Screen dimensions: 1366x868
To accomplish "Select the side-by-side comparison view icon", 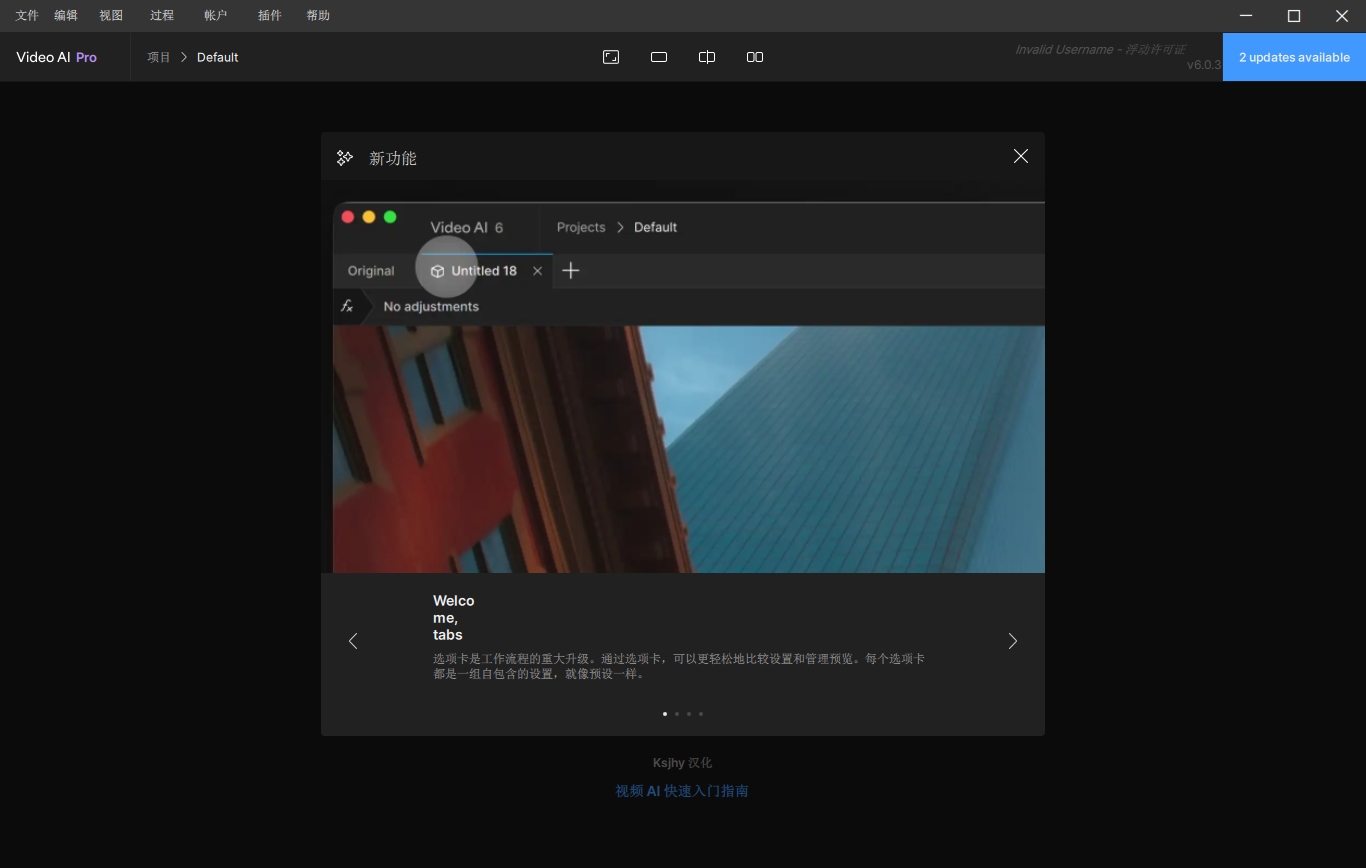I will point(755,57).
